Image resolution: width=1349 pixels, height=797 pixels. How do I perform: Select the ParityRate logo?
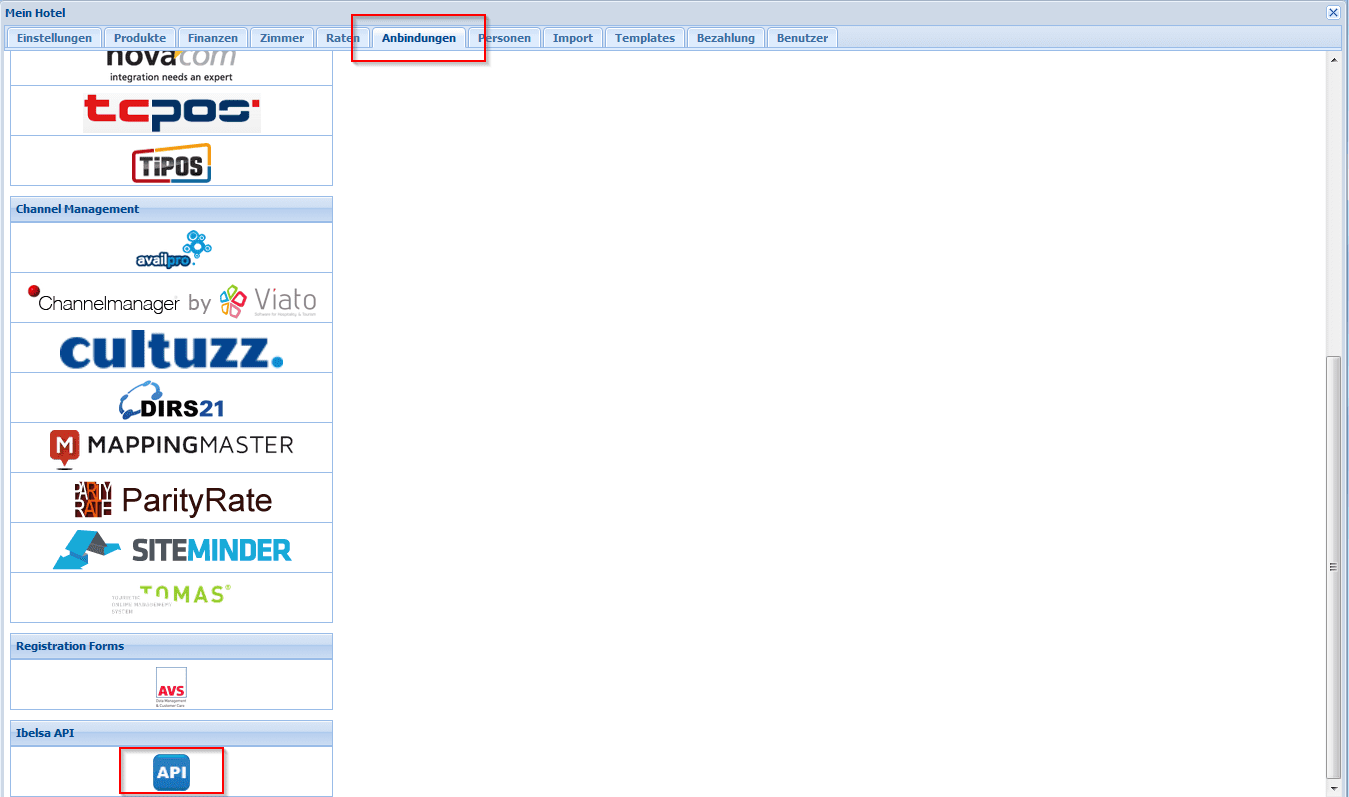(171, 499)
